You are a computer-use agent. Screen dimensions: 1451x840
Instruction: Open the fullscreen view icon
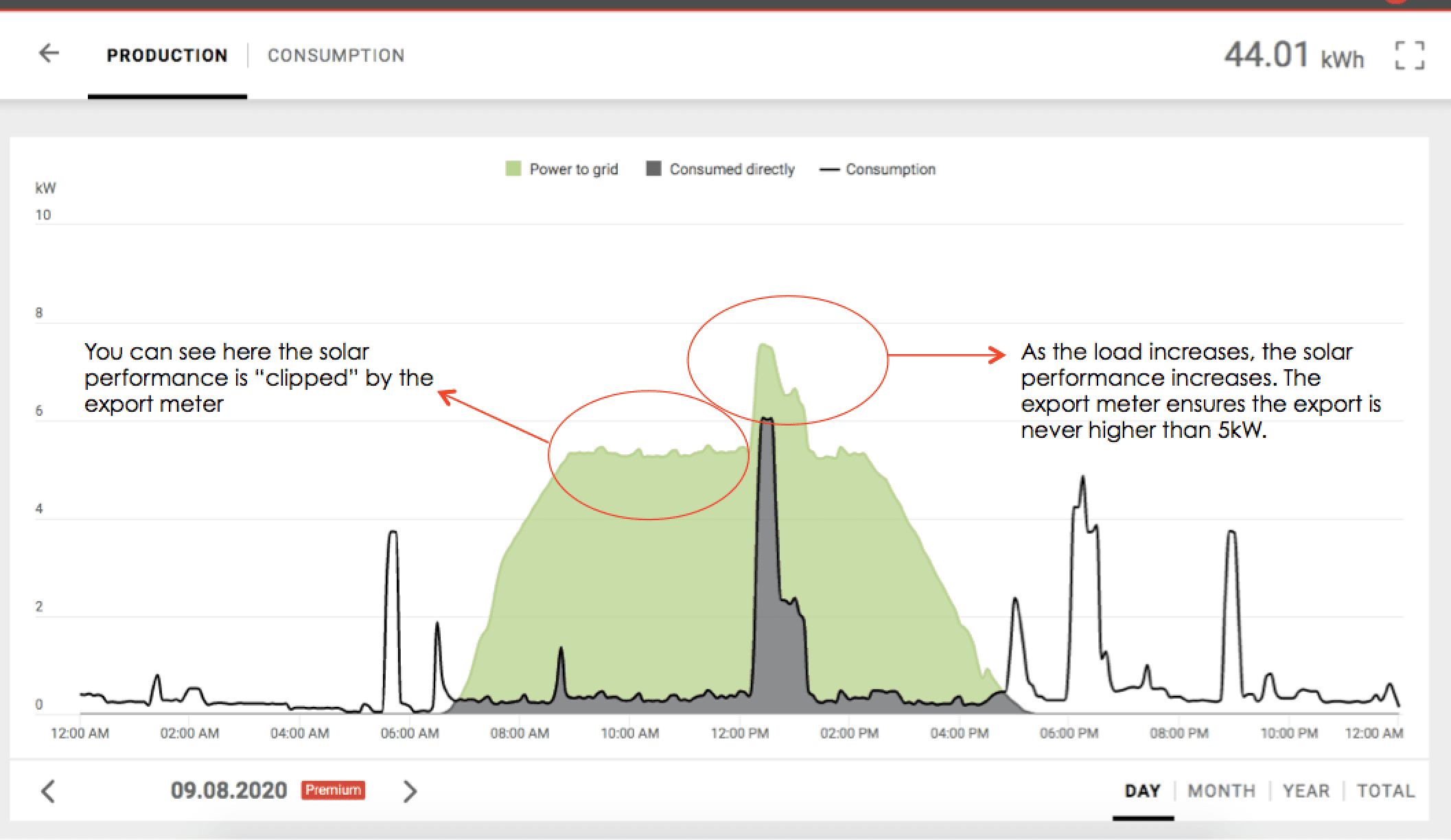click(1410, 56)
